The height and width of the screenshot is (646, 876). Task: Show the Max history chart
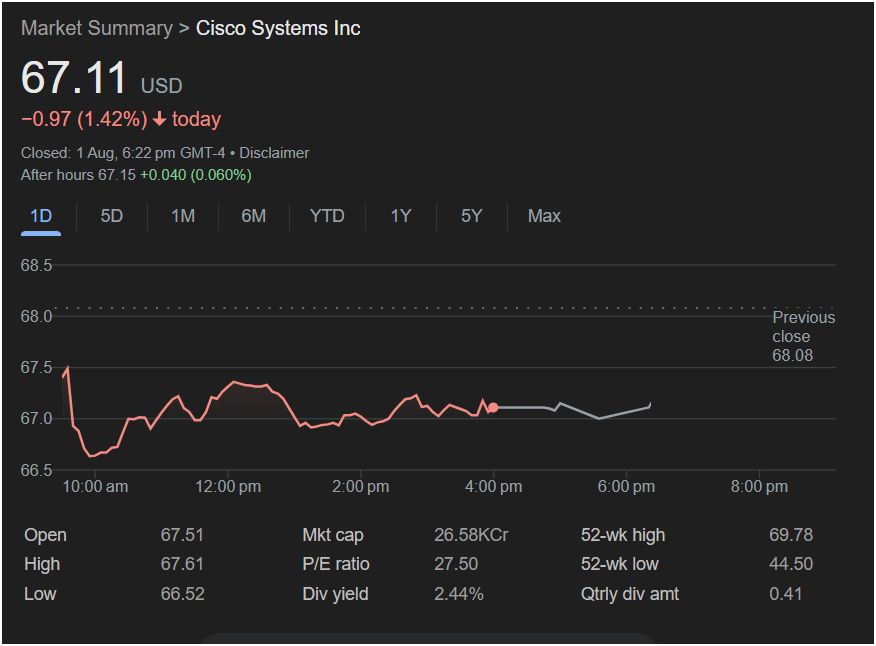point(544,216)
